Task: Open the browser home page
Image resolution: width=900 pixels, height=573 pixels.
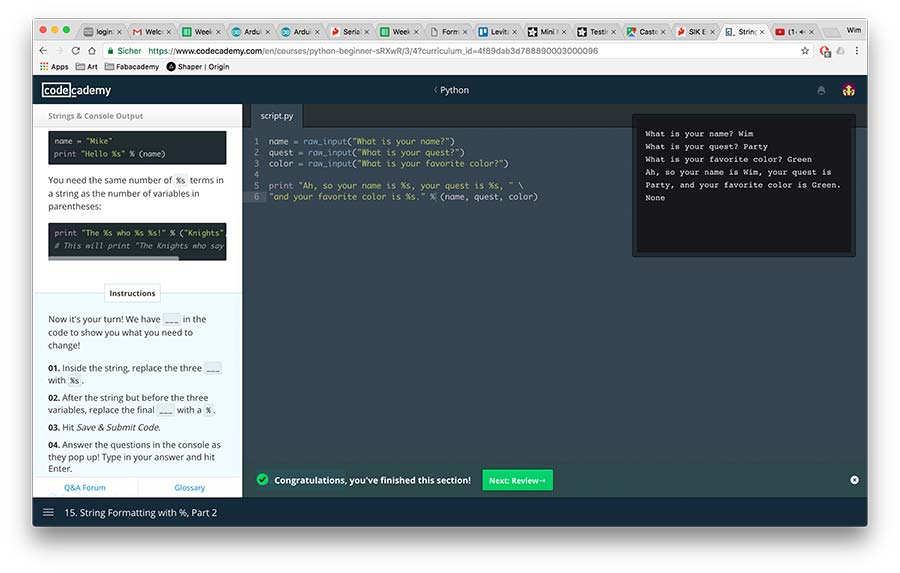Action: click(x=92, y=51)
